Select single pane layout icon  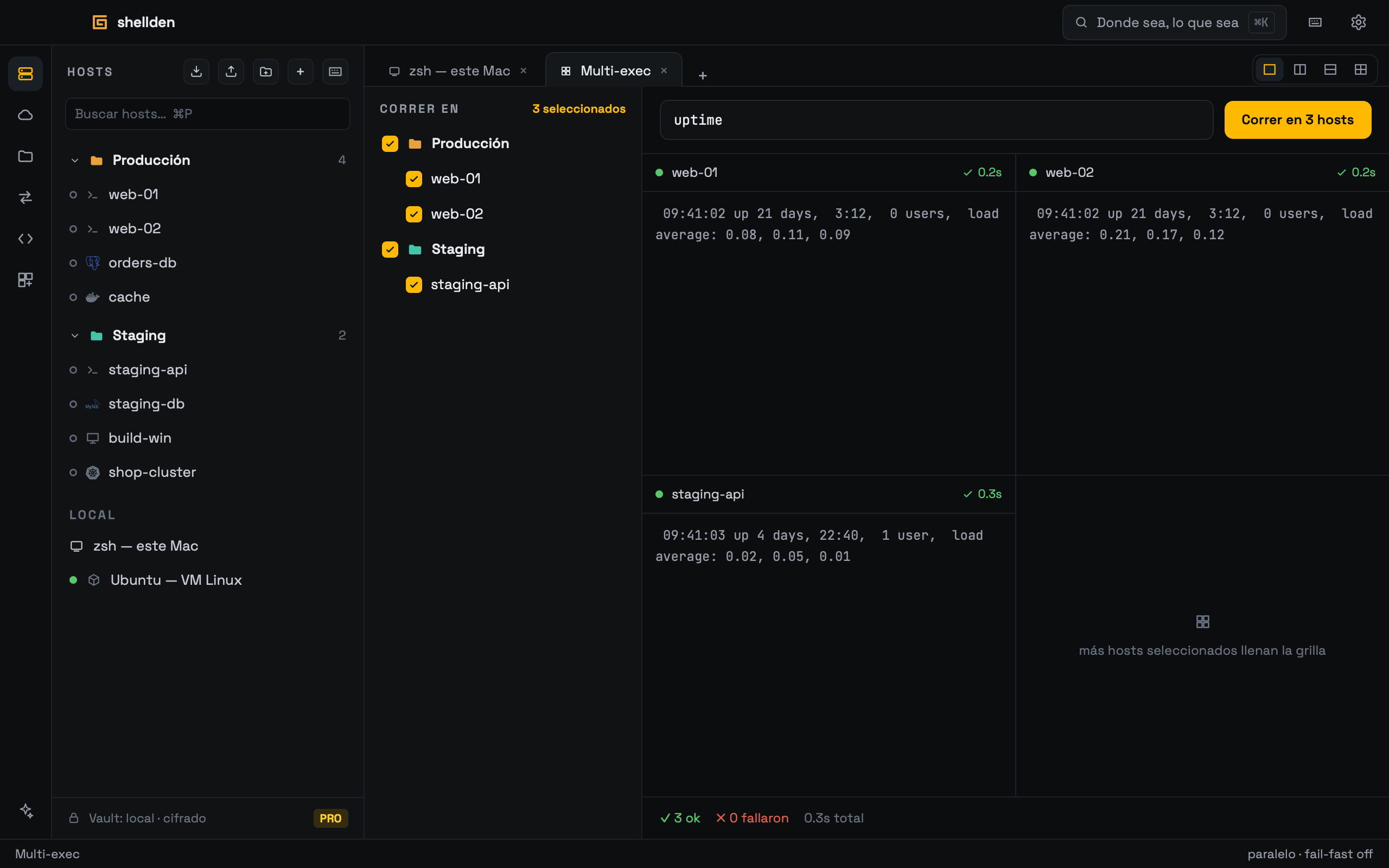[x=1269, y=69]
